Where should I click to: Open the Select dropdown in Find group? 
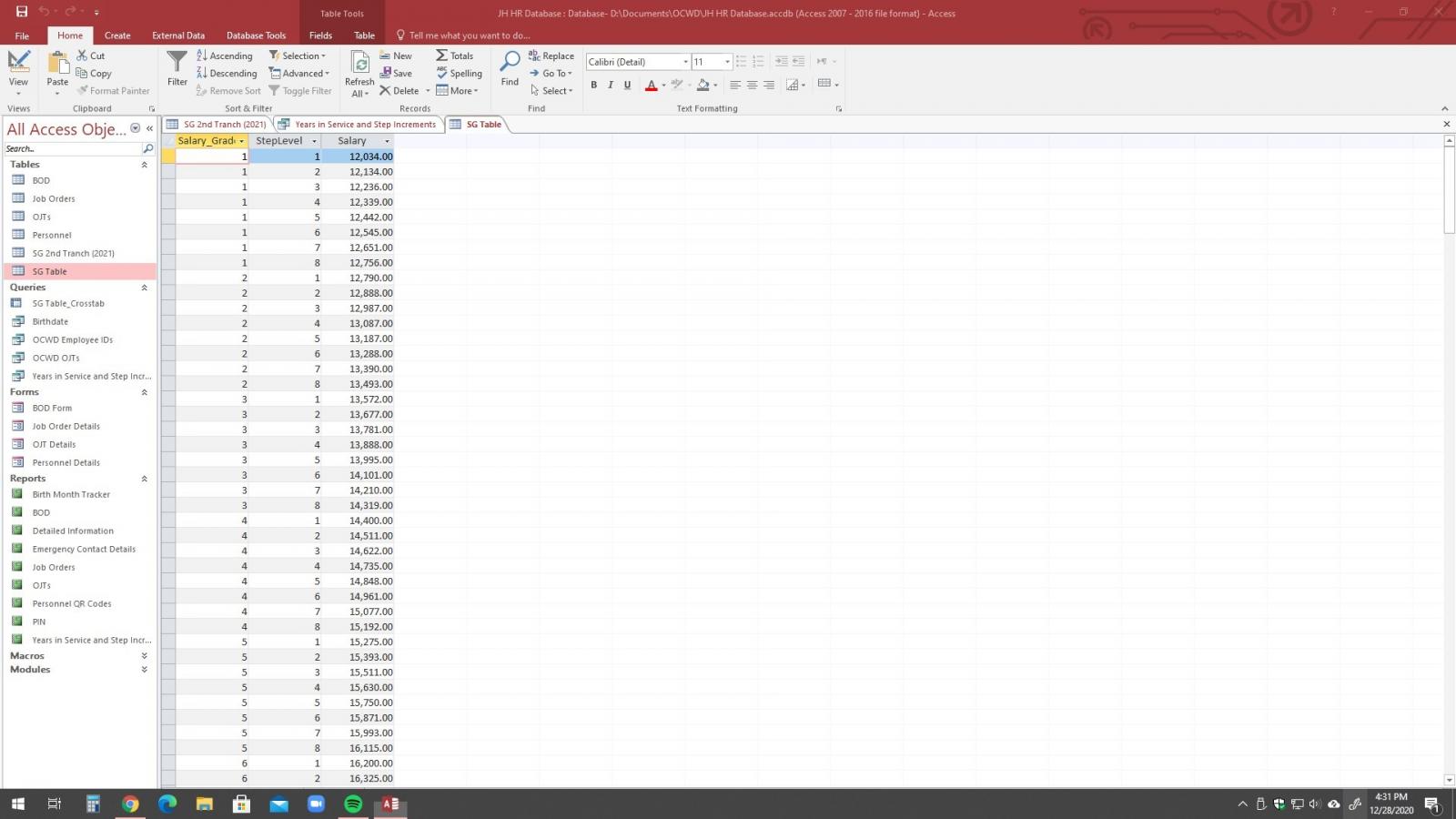(551, 90)
